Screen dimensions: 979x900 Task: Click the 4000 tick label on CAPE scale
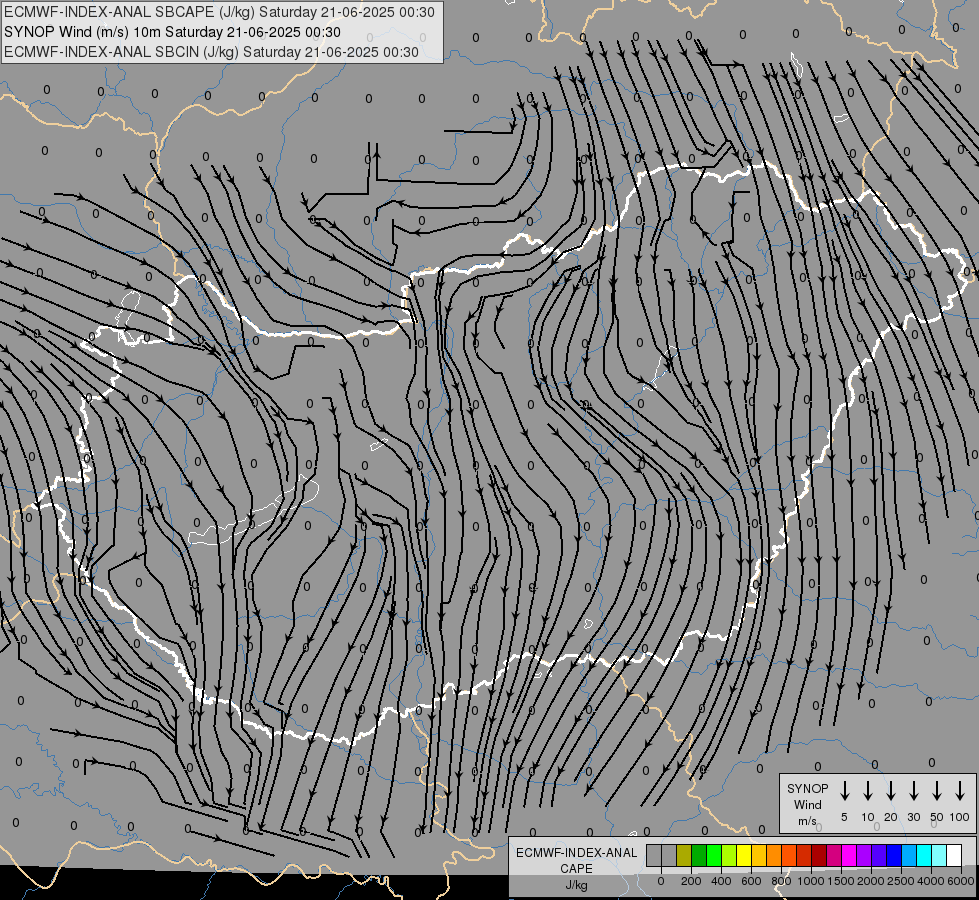(x=931, y=881)
